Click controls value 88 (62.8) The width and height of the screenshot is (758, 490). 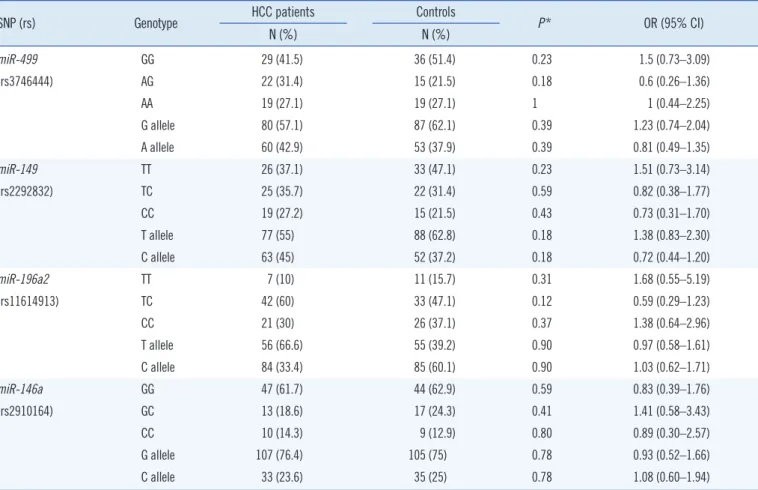435,235
